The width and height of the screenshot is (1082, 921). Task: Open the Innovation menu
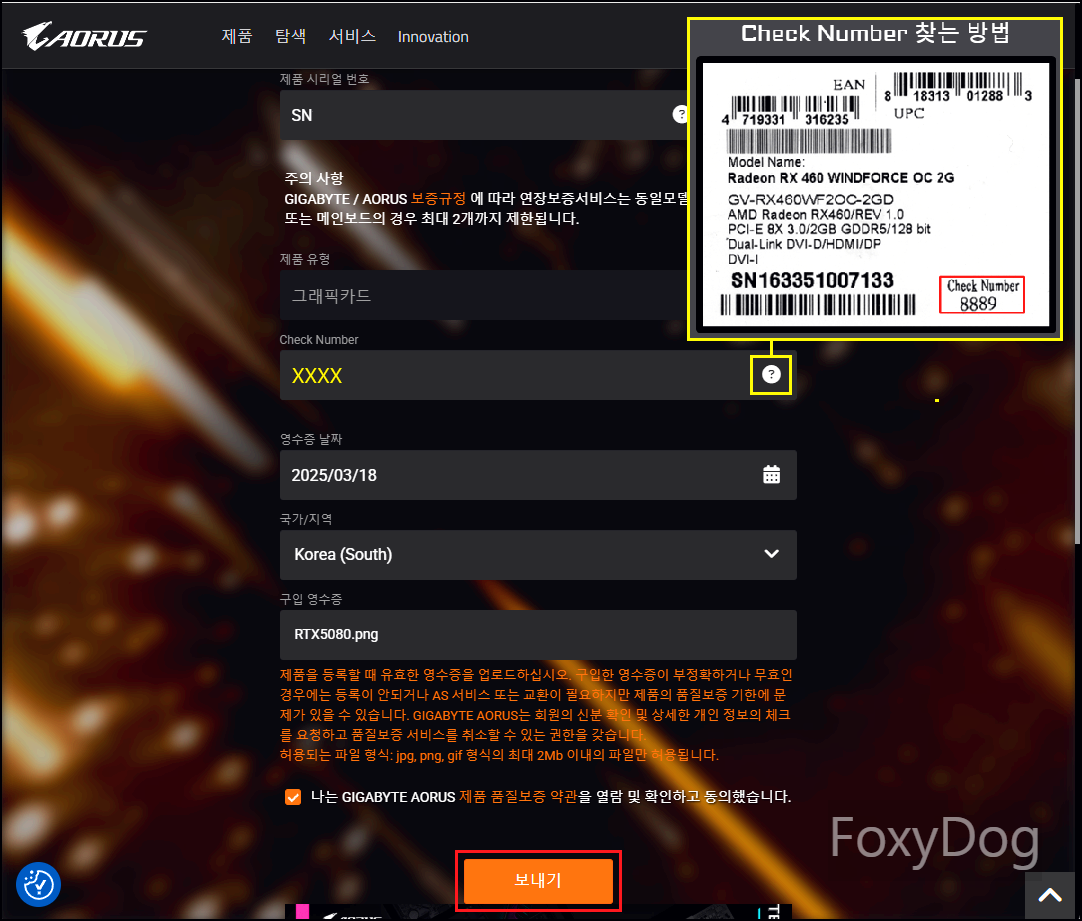click(x=433, y=37)
